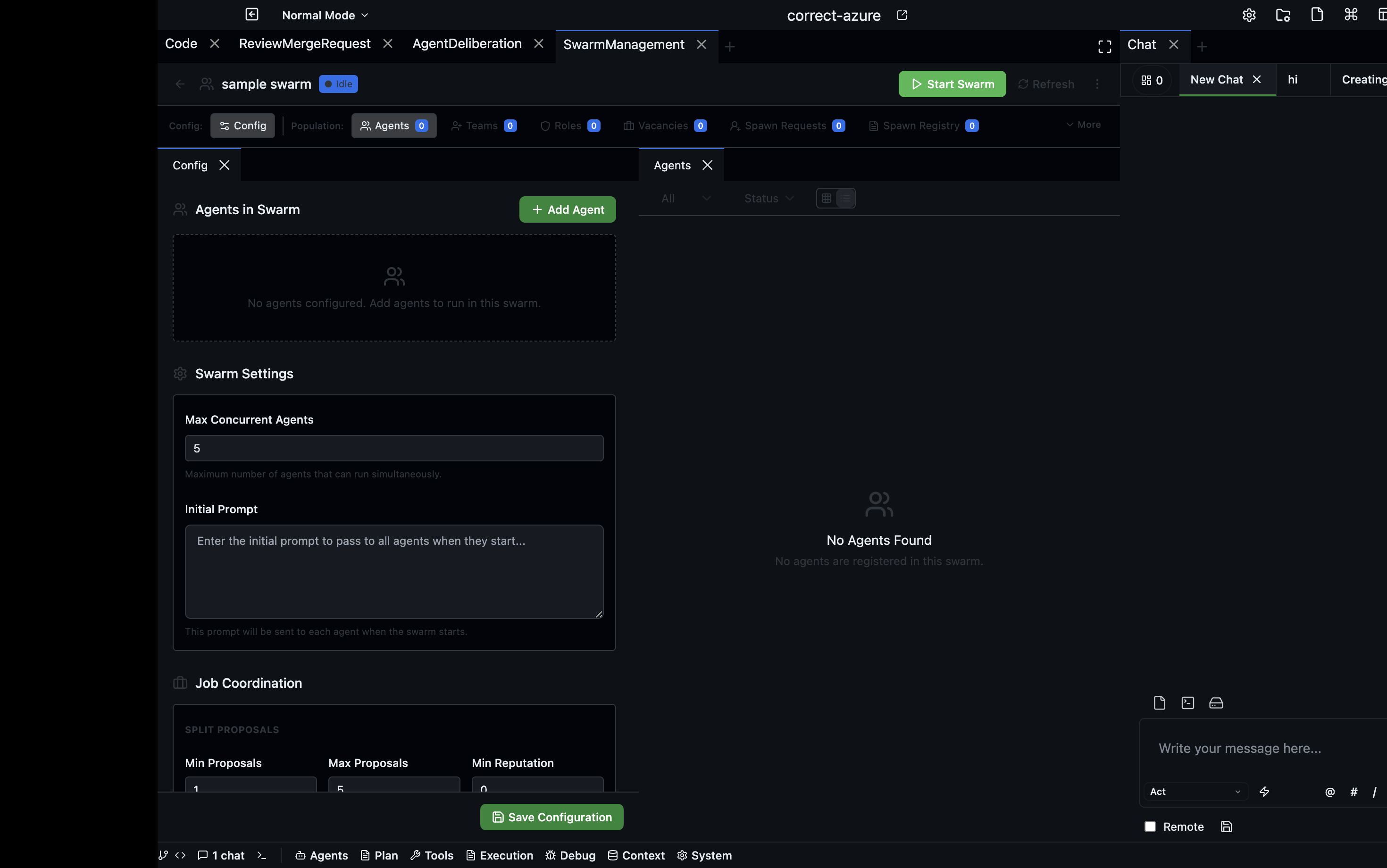Image resolution: width=1387 pixels, height=868 pixels.
Task: Trigger the lightning quick-action in the chat bar
Action: pos(1265,792)
